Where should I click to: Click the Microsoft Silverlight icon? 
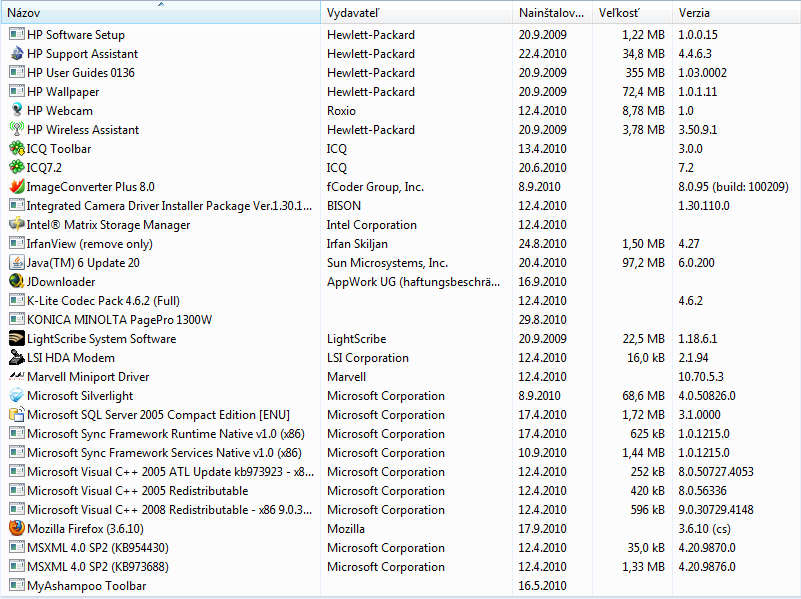coord(17,395)
